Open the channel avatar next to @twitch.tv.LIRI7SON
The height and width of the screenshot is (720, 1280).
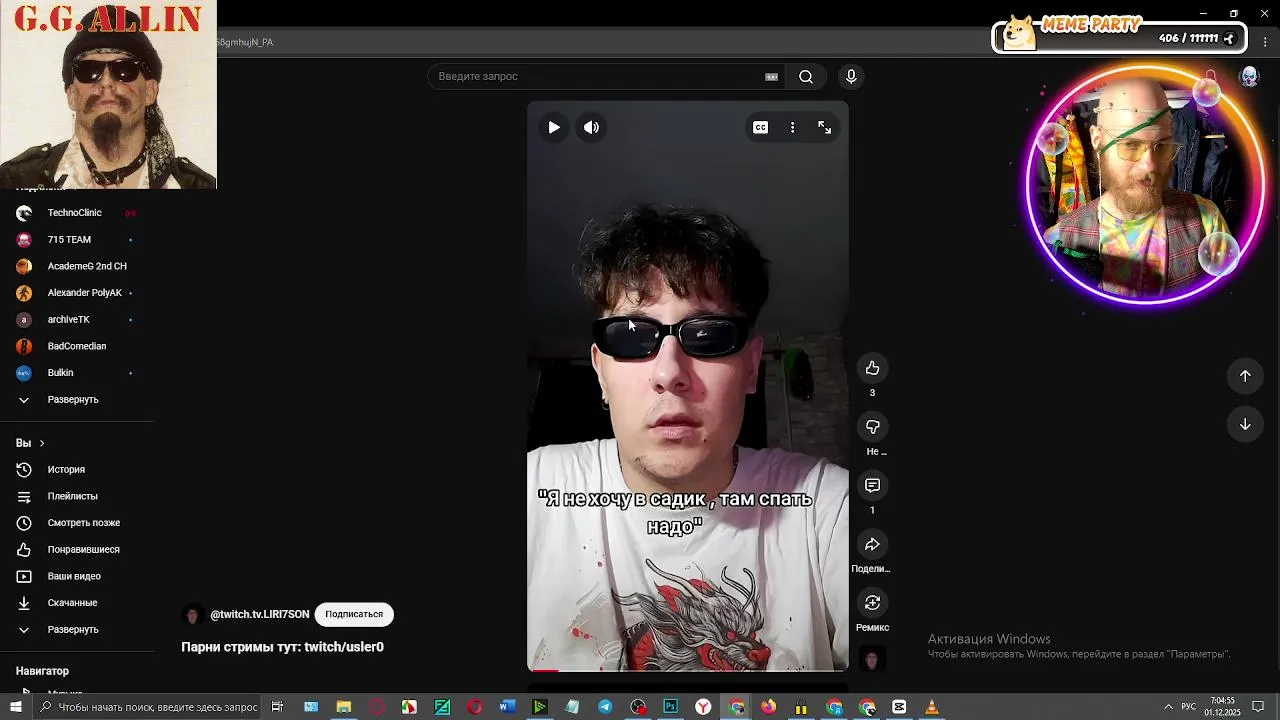click(192, 615)
